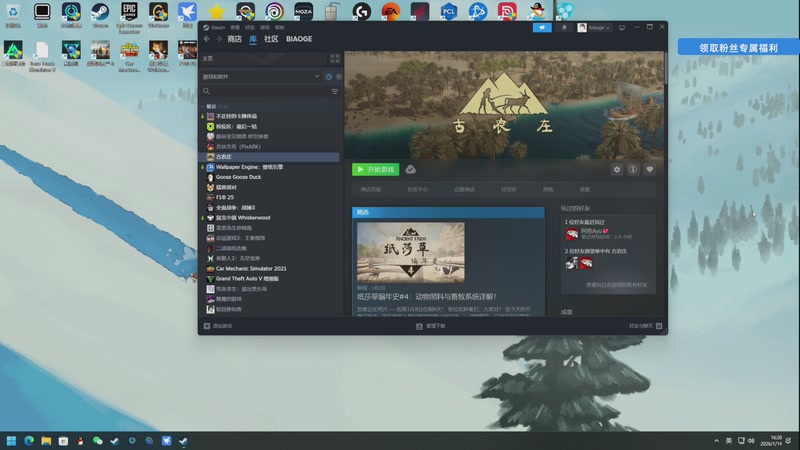The height and width of the screenshot is (450, 800).
Task: Click the 主页 library home button
Action: [263, 59]
